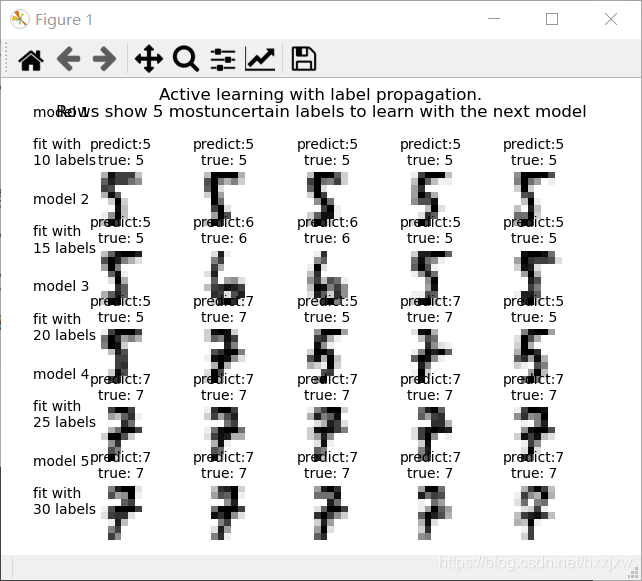The width and height of the screenshot is (642, 581).
Task: Select the Zoom to rectangle tool
Action: point(186,59)
